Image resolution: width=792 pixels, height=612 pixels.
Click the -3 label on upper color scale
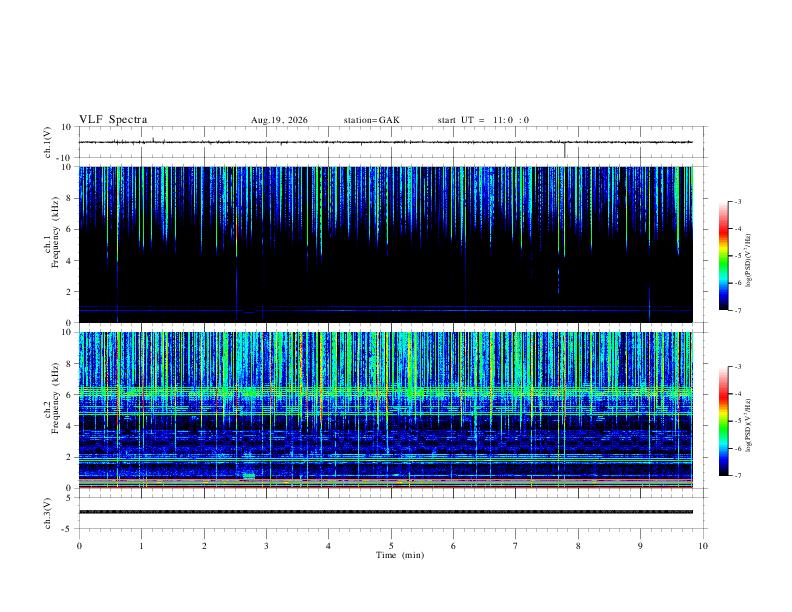point(737,201)
